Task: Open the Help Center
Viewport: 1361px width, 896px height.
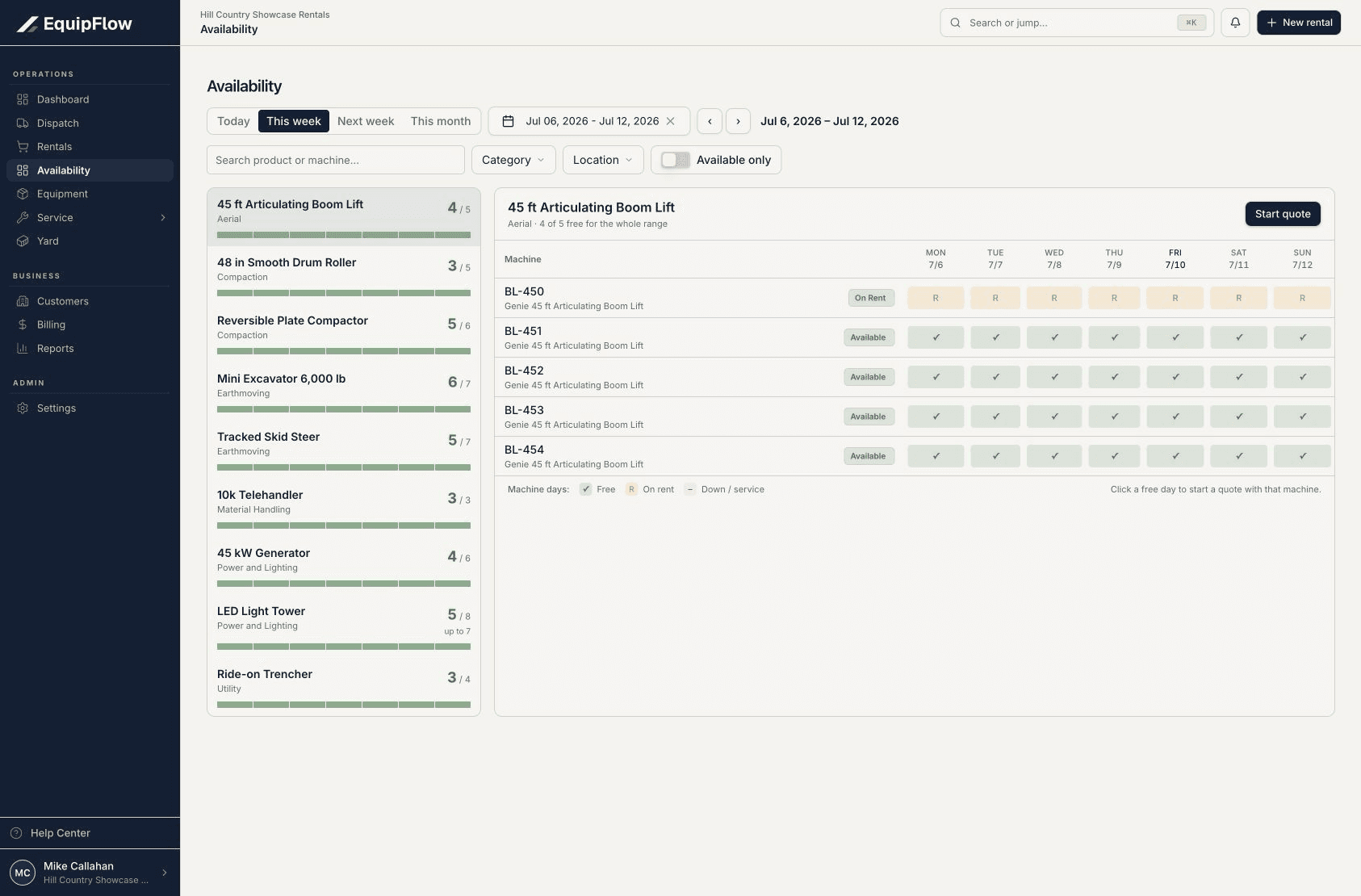Action: point(90,833)
